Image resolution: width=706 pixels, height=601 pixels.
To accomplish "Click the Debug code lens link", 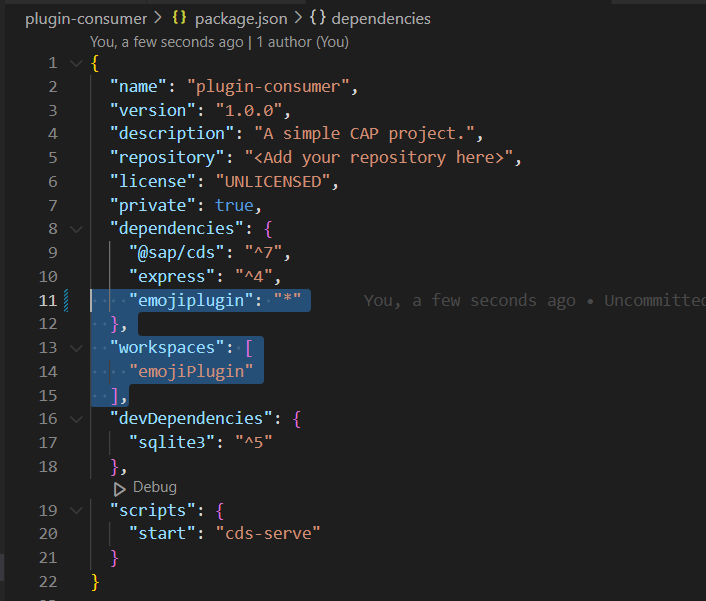I will (x=155, y=487).
